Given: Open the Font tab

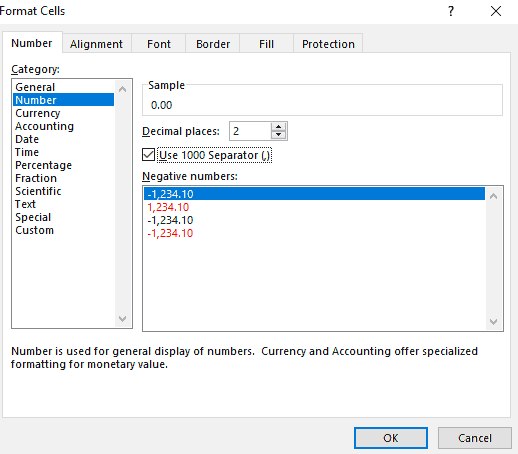Looking at the screenshot, I should point(159,44).
